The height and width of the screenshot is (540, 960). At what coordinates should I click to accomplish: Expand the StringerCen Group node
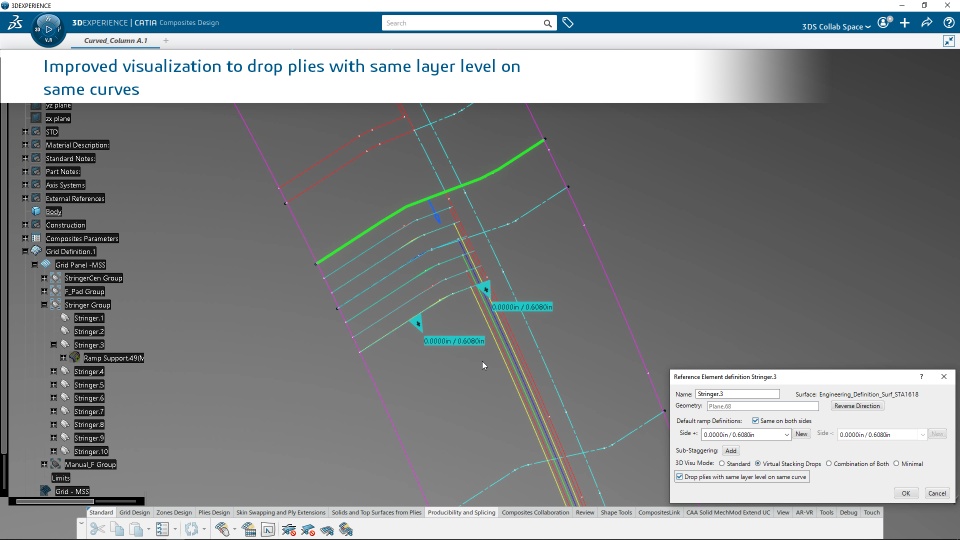[44, 278]
